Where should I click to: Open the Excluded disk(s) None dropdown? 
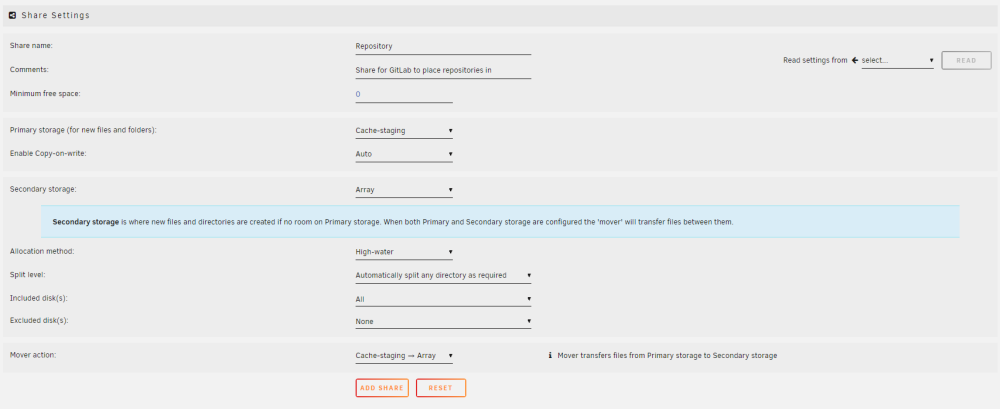(443, 322)
